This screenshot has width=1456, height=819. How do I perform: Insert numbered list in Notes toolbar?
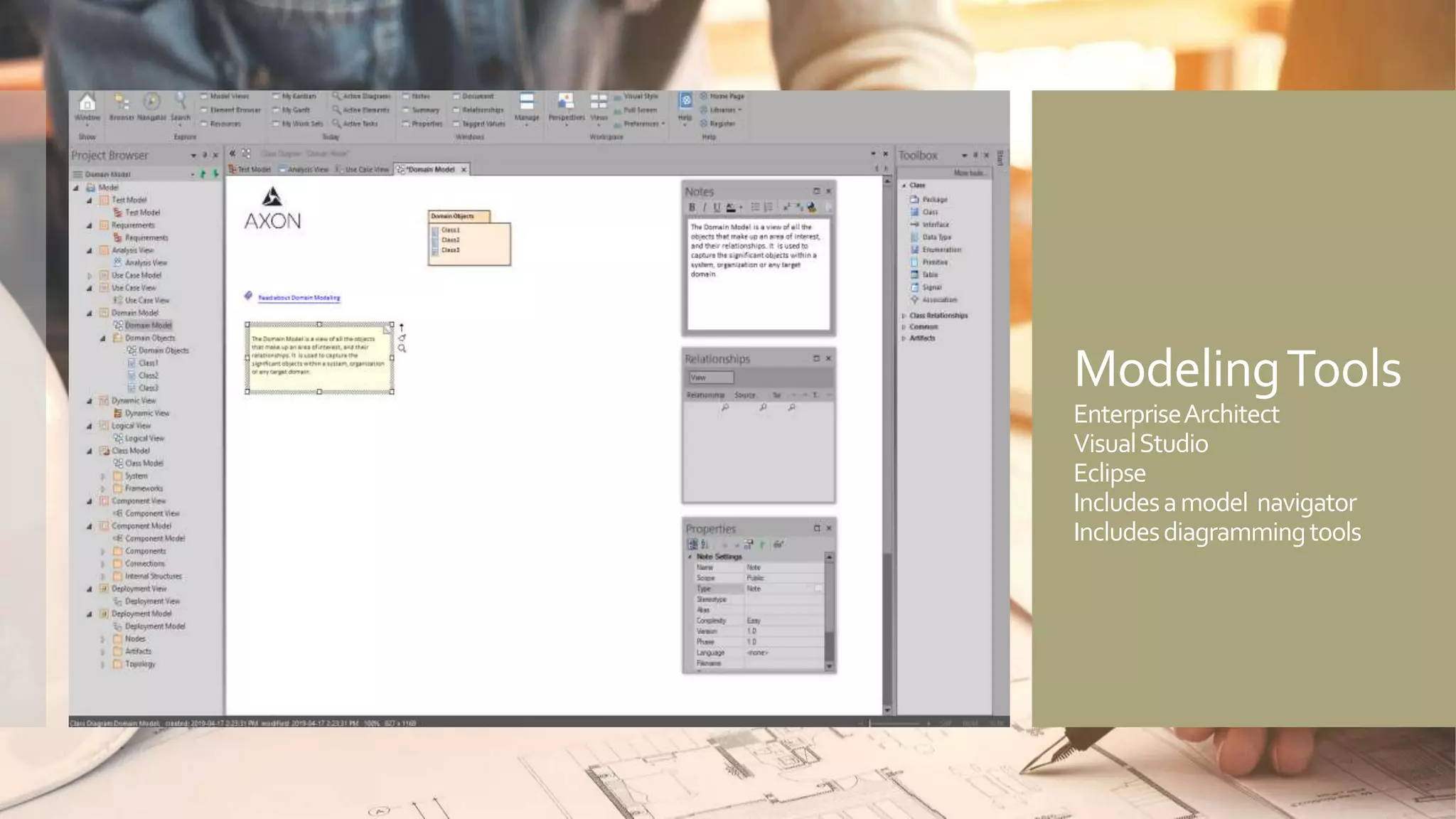coord(768,208)
